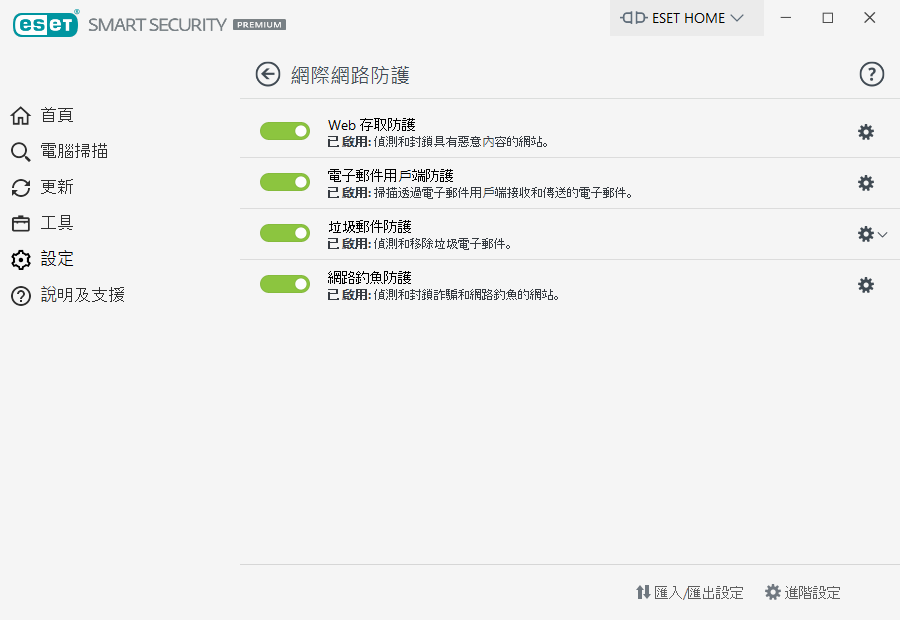This screenshot has width=900, height=620.
Task: Open 電子郵件用戶端防護 settings gear
Action: coord(866,183)
